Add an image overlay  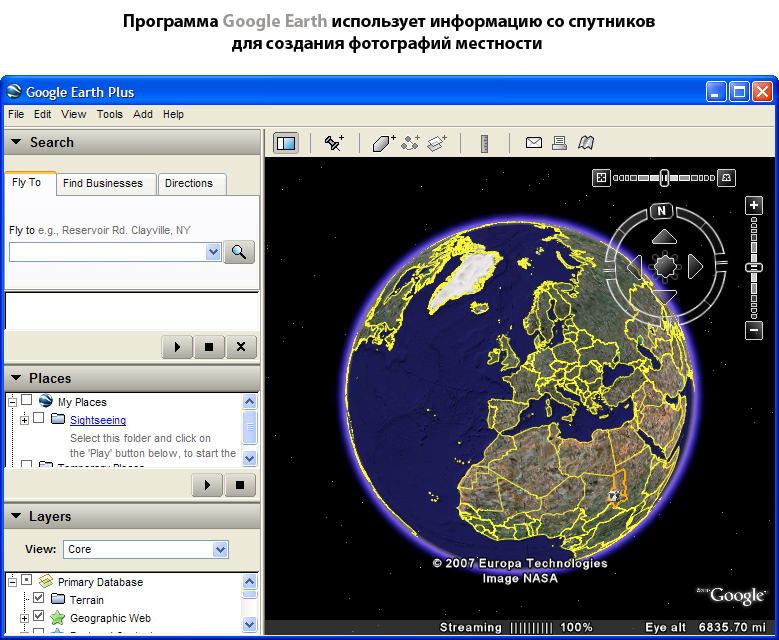(437, 143)
